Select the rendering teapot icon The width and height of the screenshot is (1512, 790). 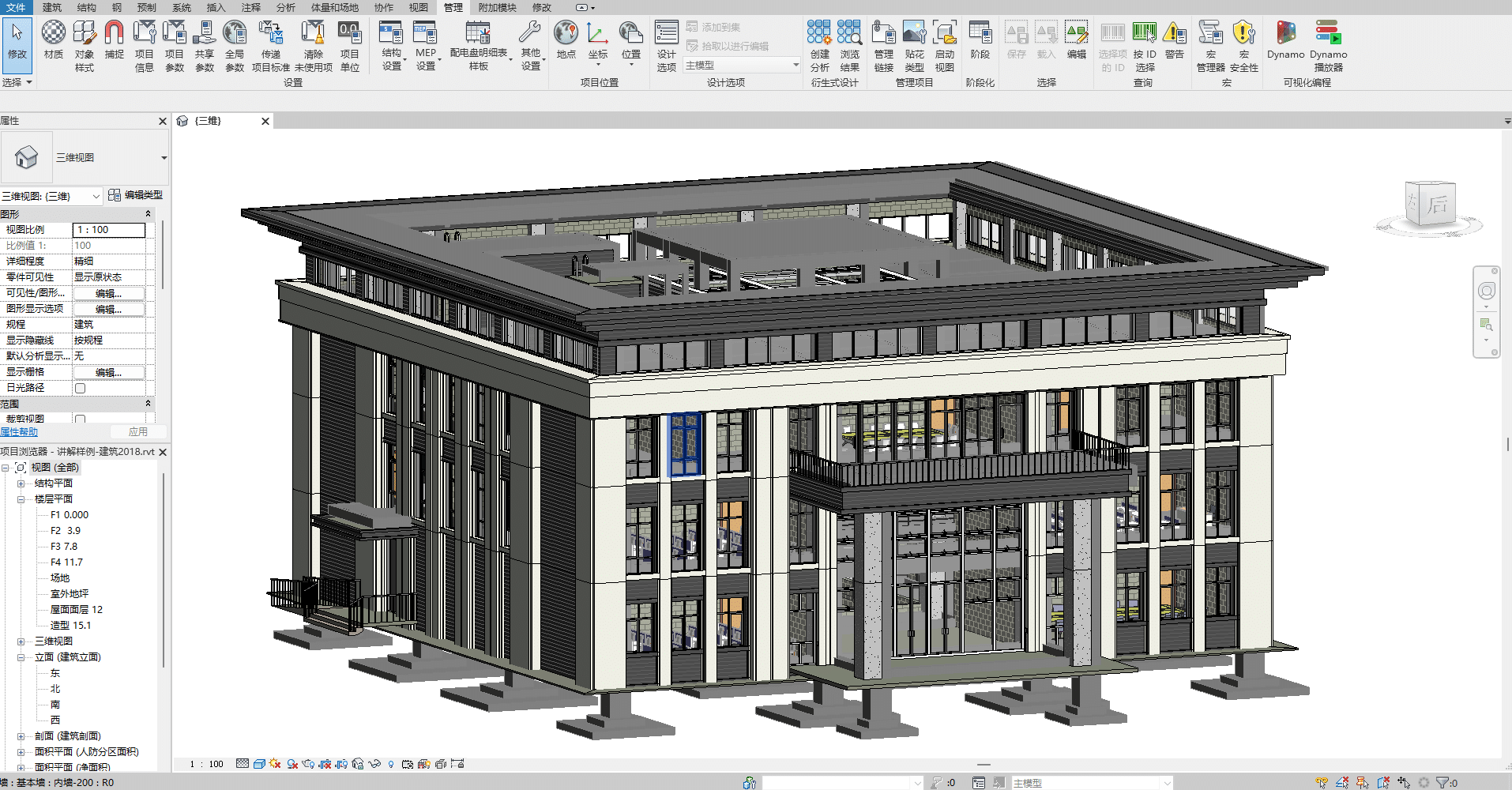tap(308, 763)
